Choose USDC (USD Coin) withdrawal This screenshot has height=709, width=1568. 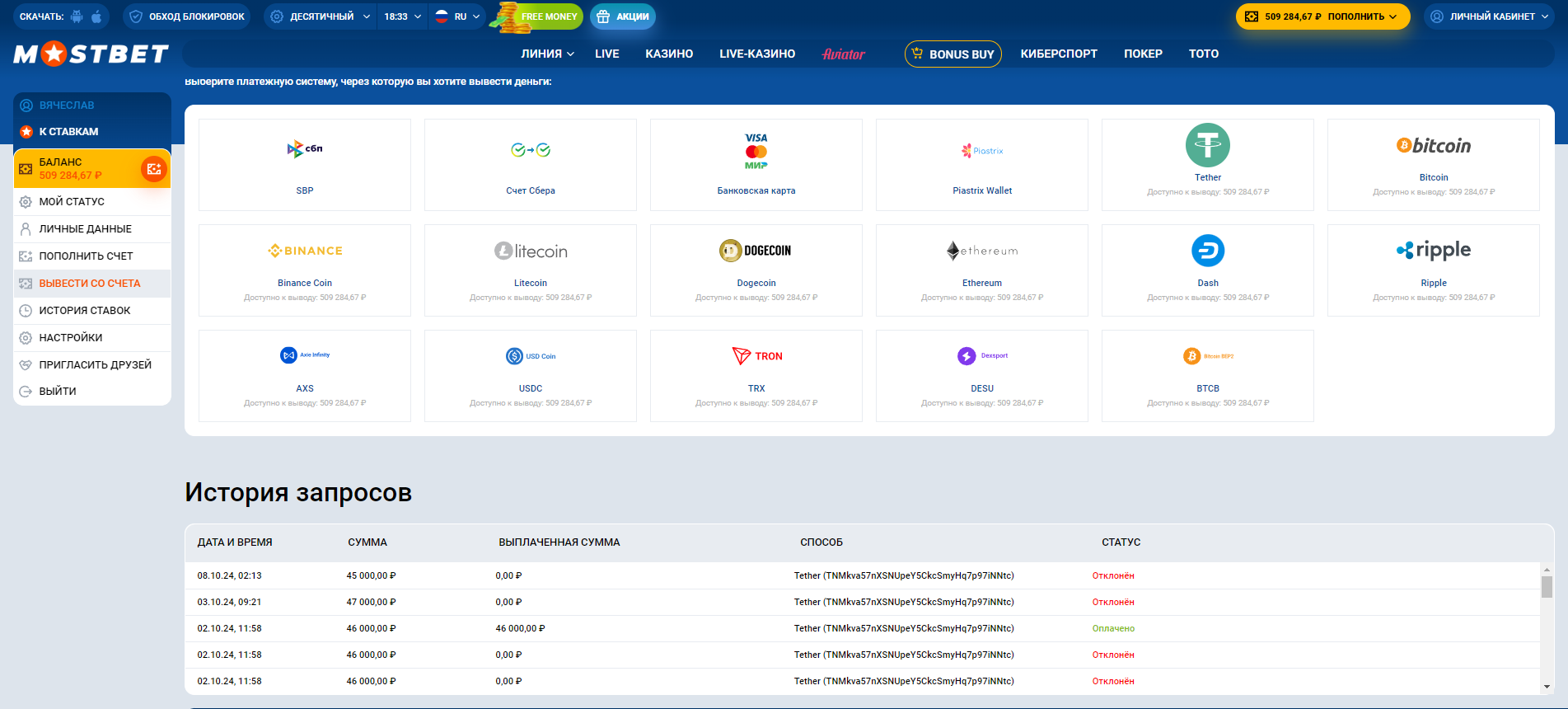point(531,376)
